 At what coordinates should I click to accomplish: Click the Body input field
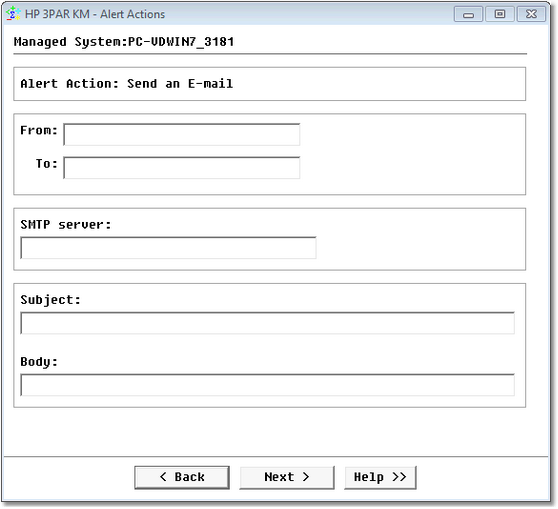coord(267,385)
